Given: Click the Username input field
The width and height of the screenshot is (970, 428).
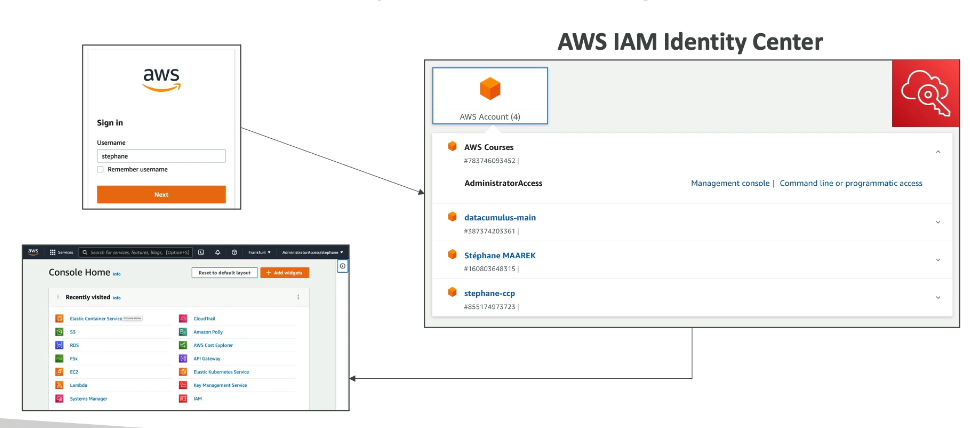Looking at the screenshot, I should pyautogui.click(x=161, y=156).
